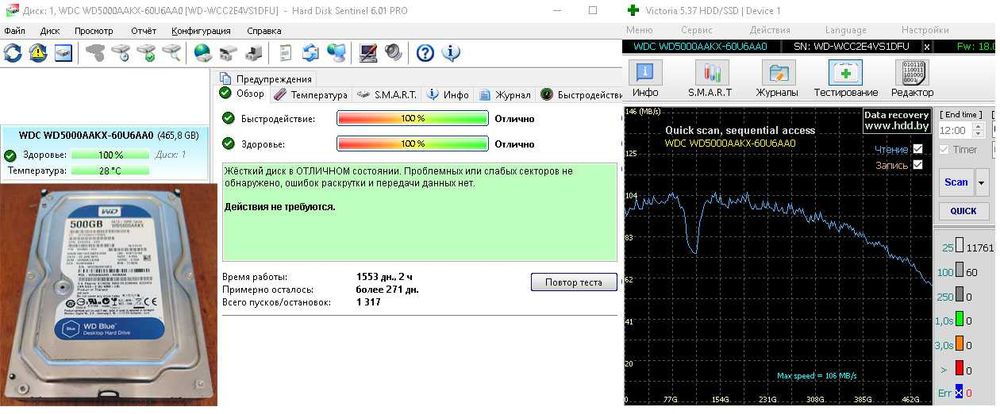This screenshot has height=414, width=1000.
Task: Click the globe with disk toolbar icon
Action: (x=202, y=53)
